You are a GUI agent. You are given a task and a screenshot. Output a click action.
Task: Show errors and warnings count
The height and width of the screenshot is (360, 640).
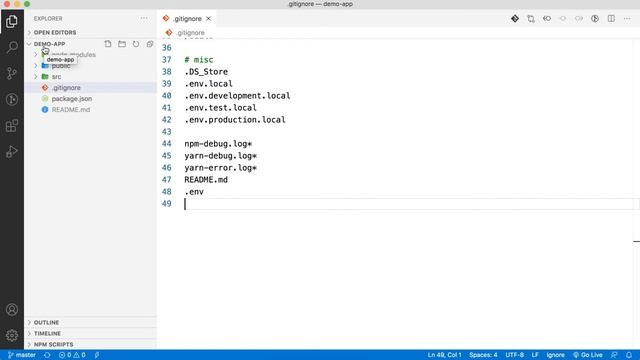[72, 355]
